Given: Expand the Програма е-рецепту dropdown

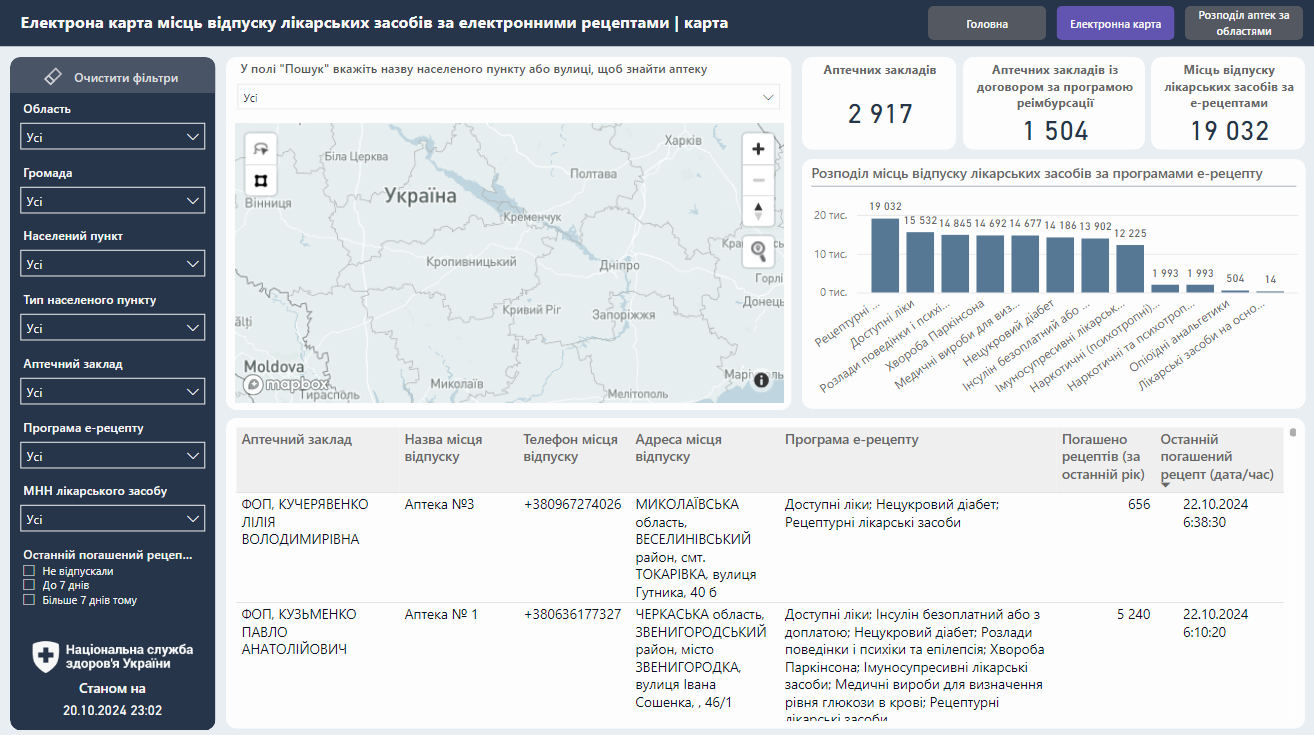Looking at the screenshot, I should click(112, 455).
